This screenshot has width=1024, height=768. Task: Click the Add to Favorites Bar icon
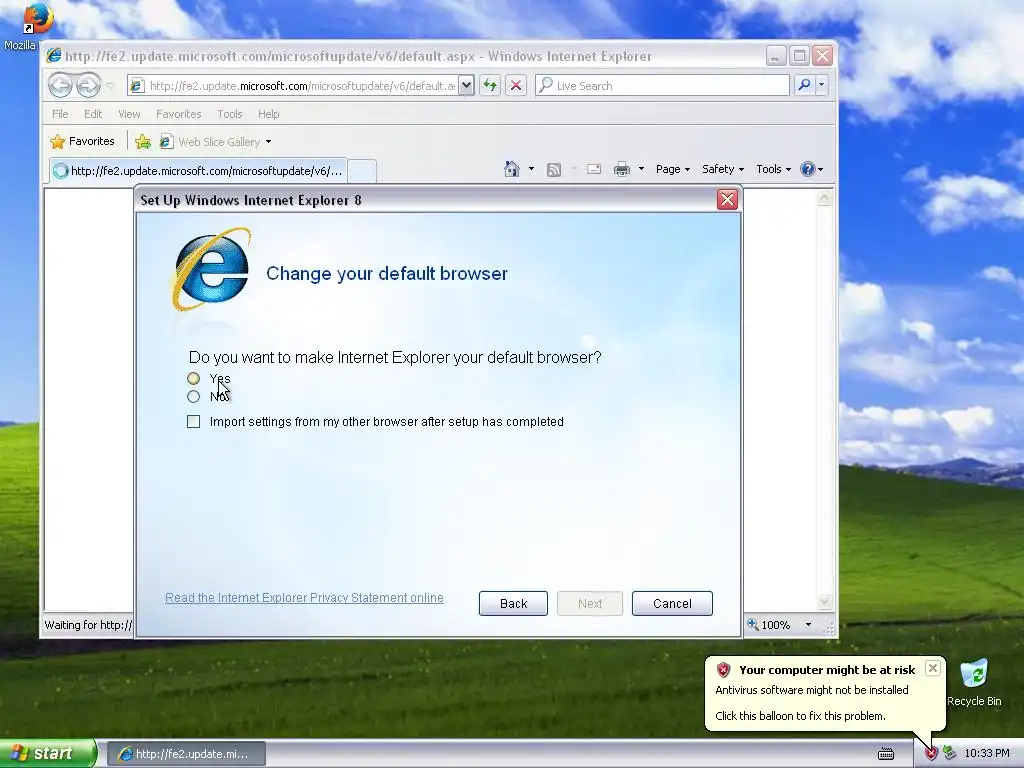click(x=143, y=142)
